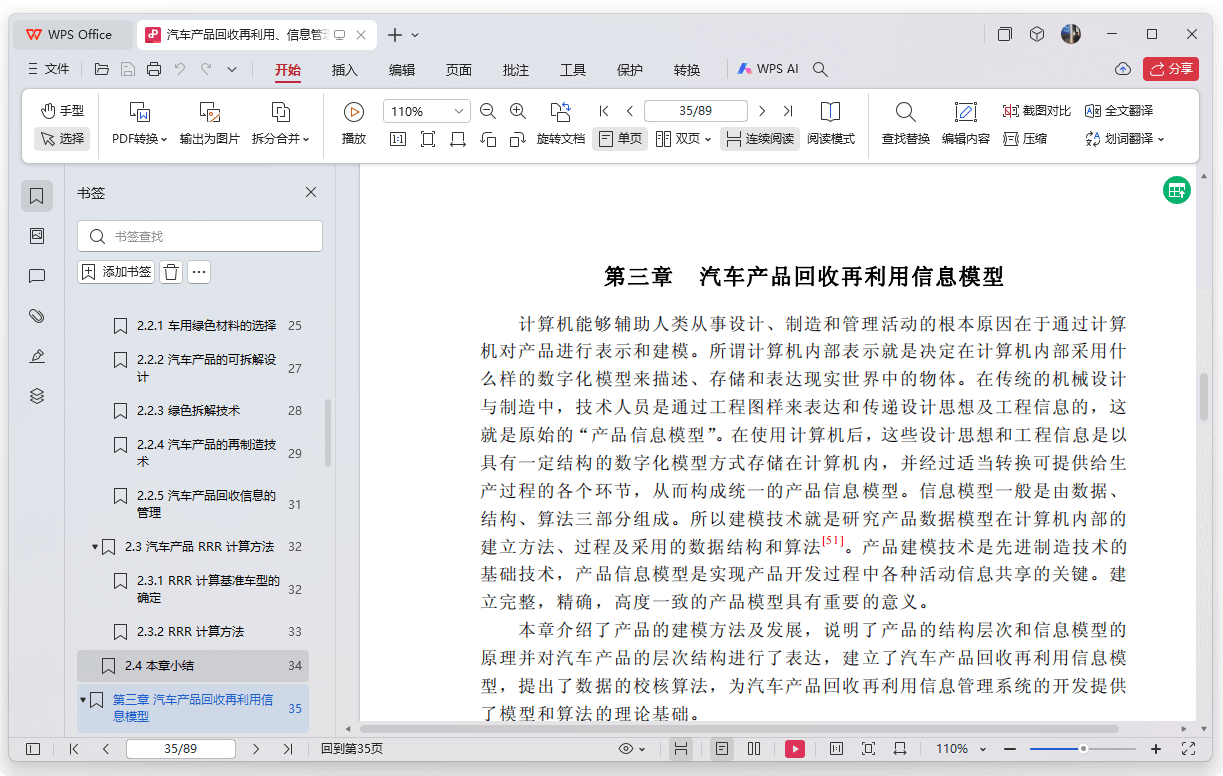This screenshot has width=1223, height=776.
Task: Open the 110% zoom level dropdown
Action: click(x=426, y=111)
